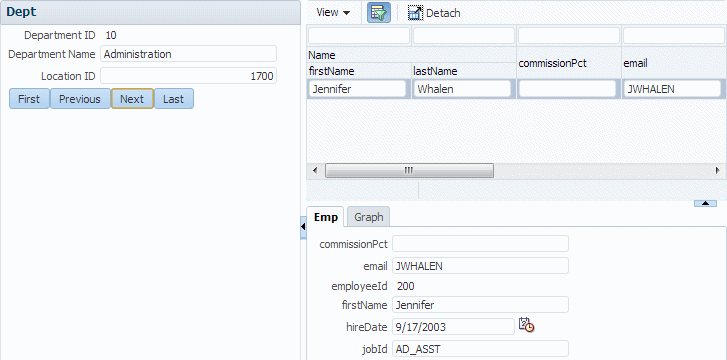Click the empty commissionPct cell in the table row
This screenshot has height=360, width=727.
567,89
